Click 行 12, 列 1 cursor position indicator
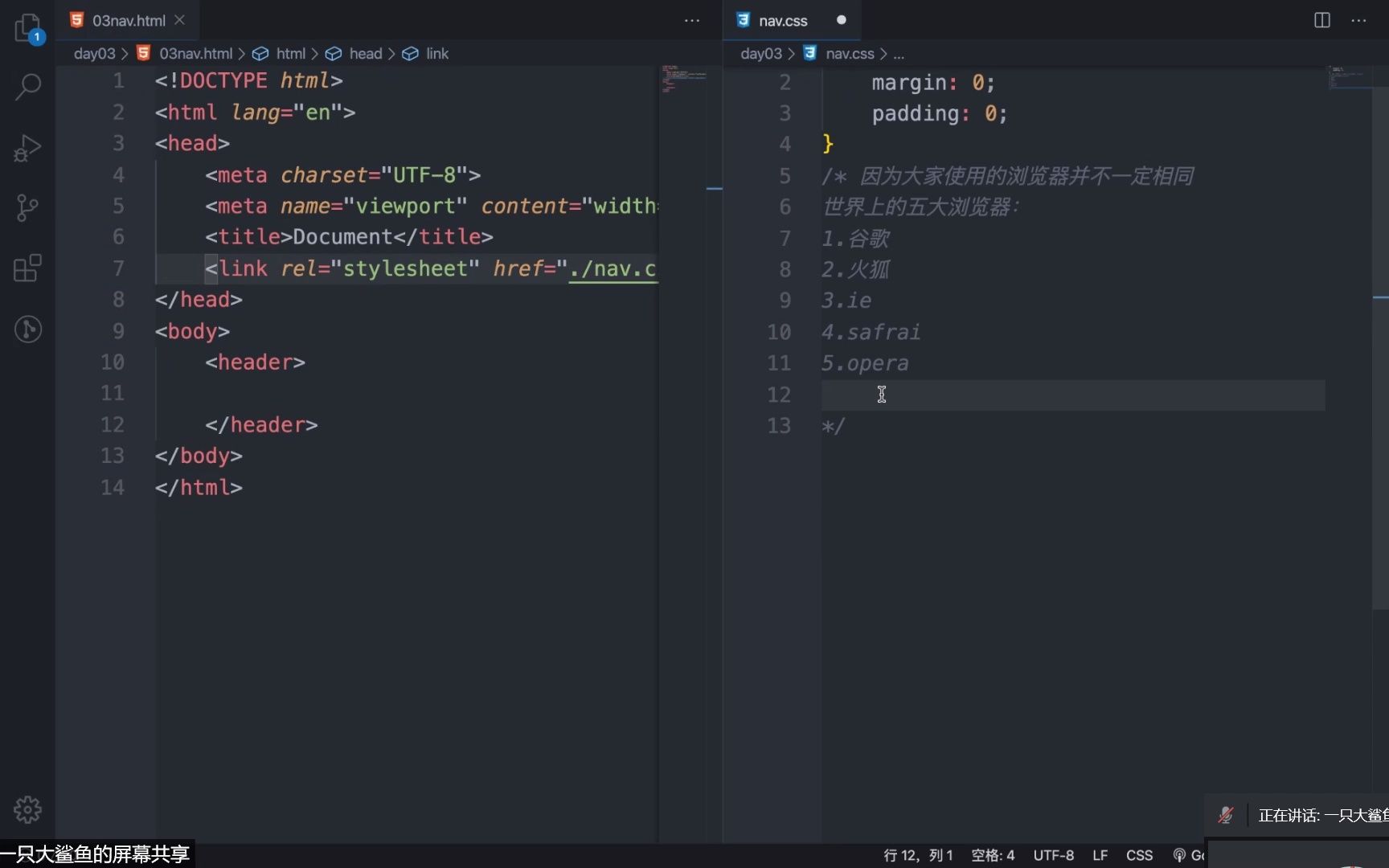The width and height of the screenshot is (1389, 868). [918, 855]
